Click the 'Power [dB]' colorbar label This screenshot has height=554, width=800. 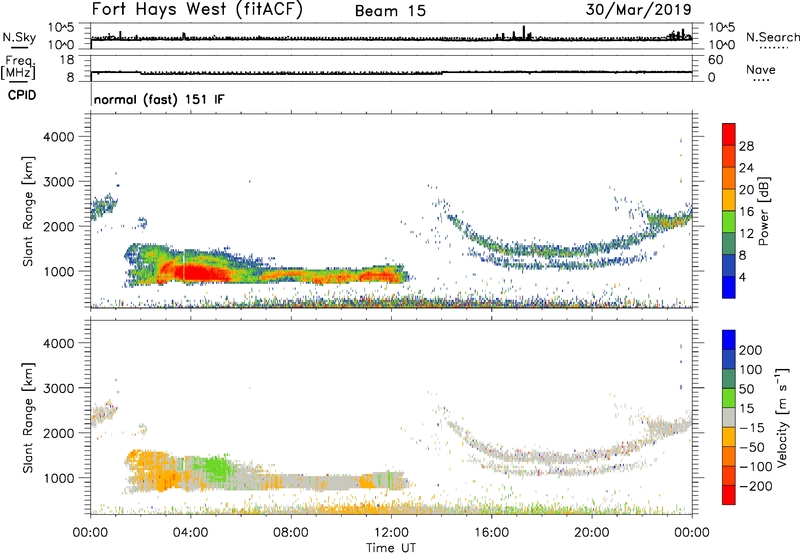tap(763, 211)
